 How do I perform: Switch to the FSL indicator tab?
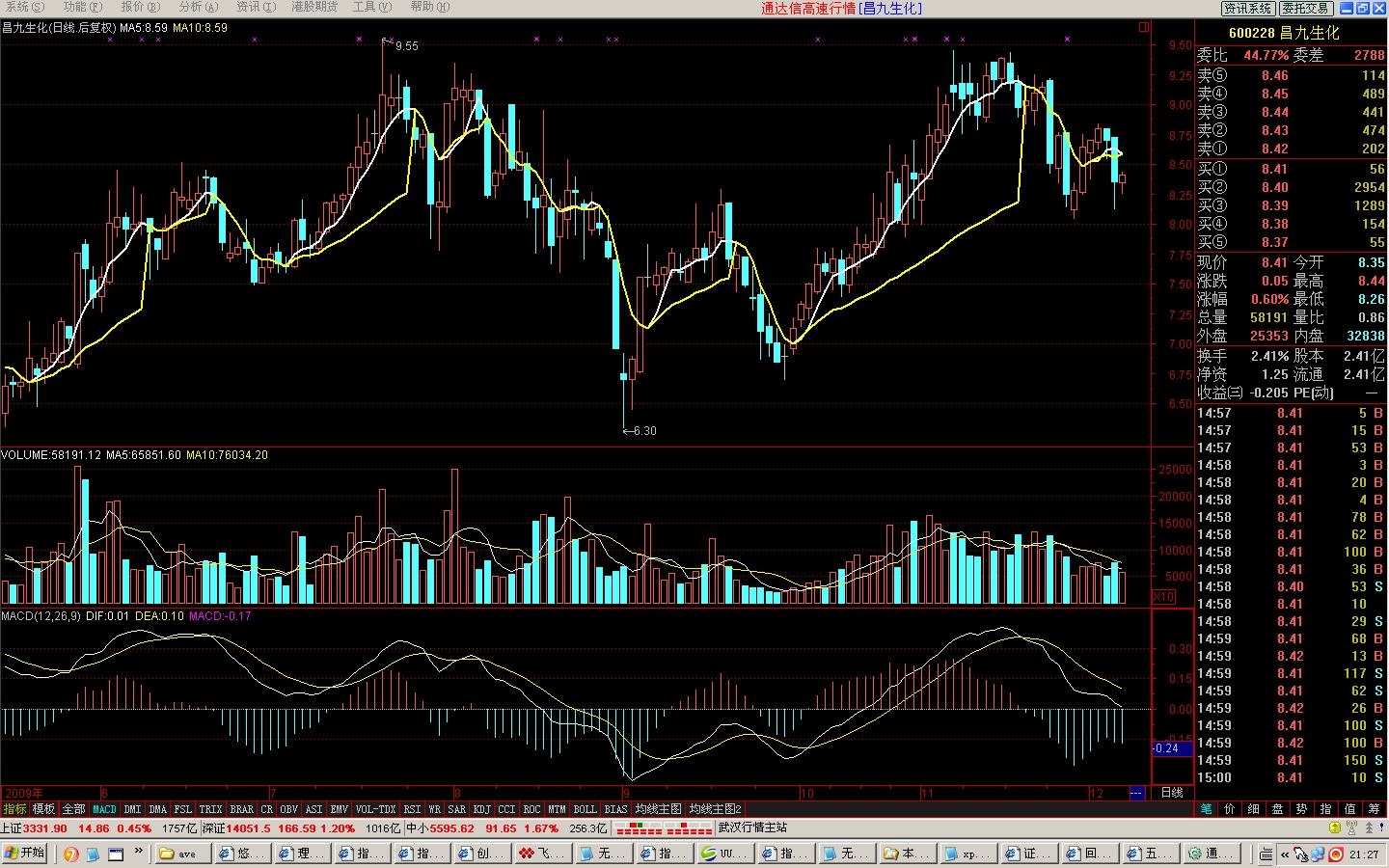(183, 809)
